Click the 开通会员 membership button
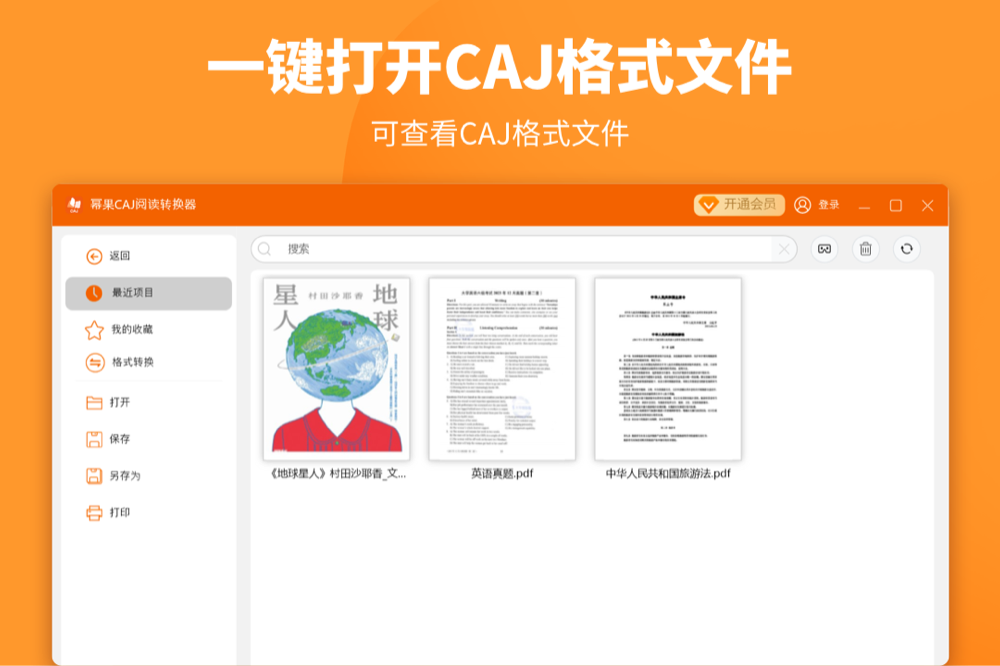The image size is (1000, 666). coord(739,204)
